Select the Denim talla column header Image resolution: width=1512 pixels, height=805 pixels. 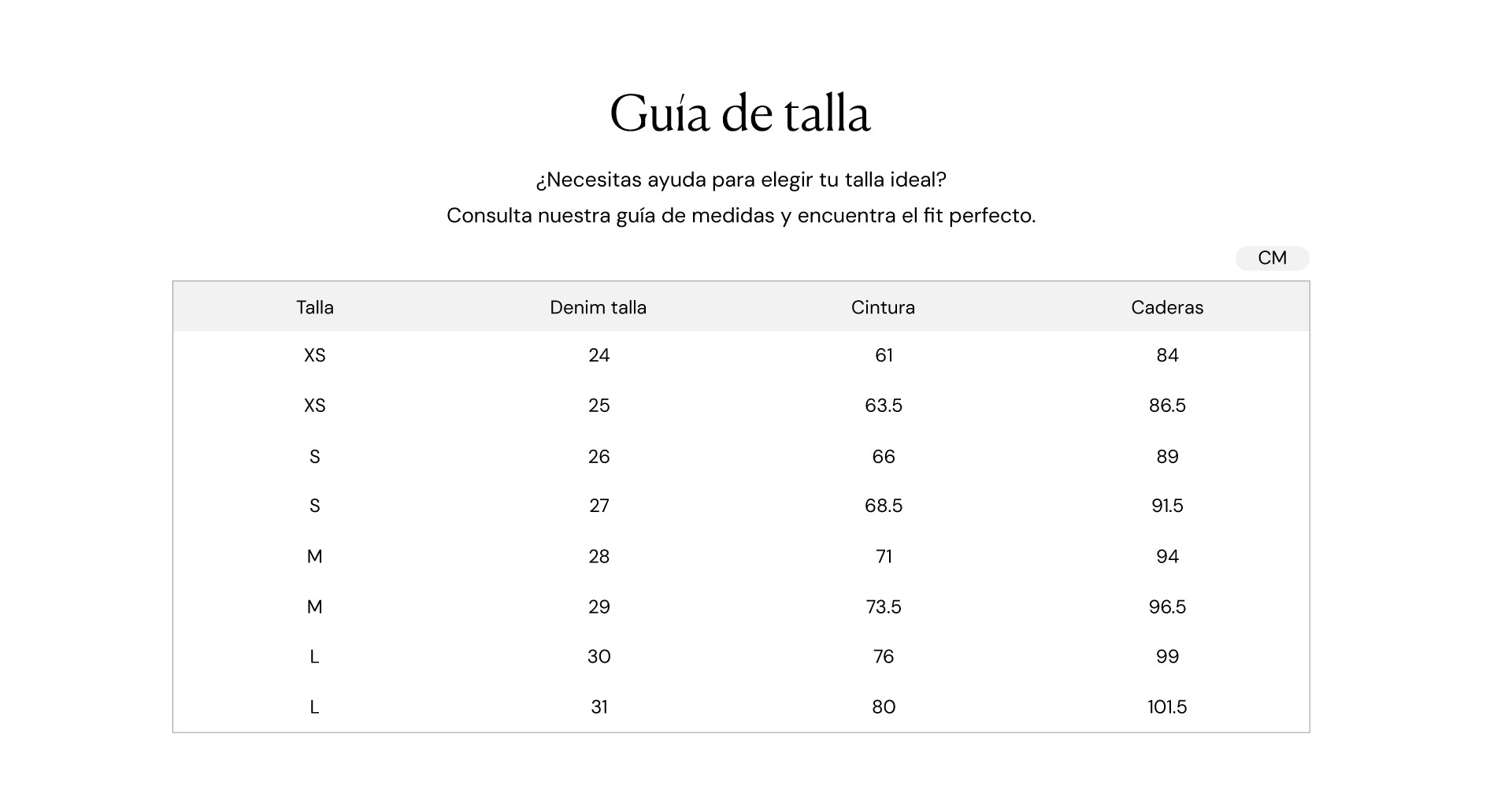click(x=598, y=307)
